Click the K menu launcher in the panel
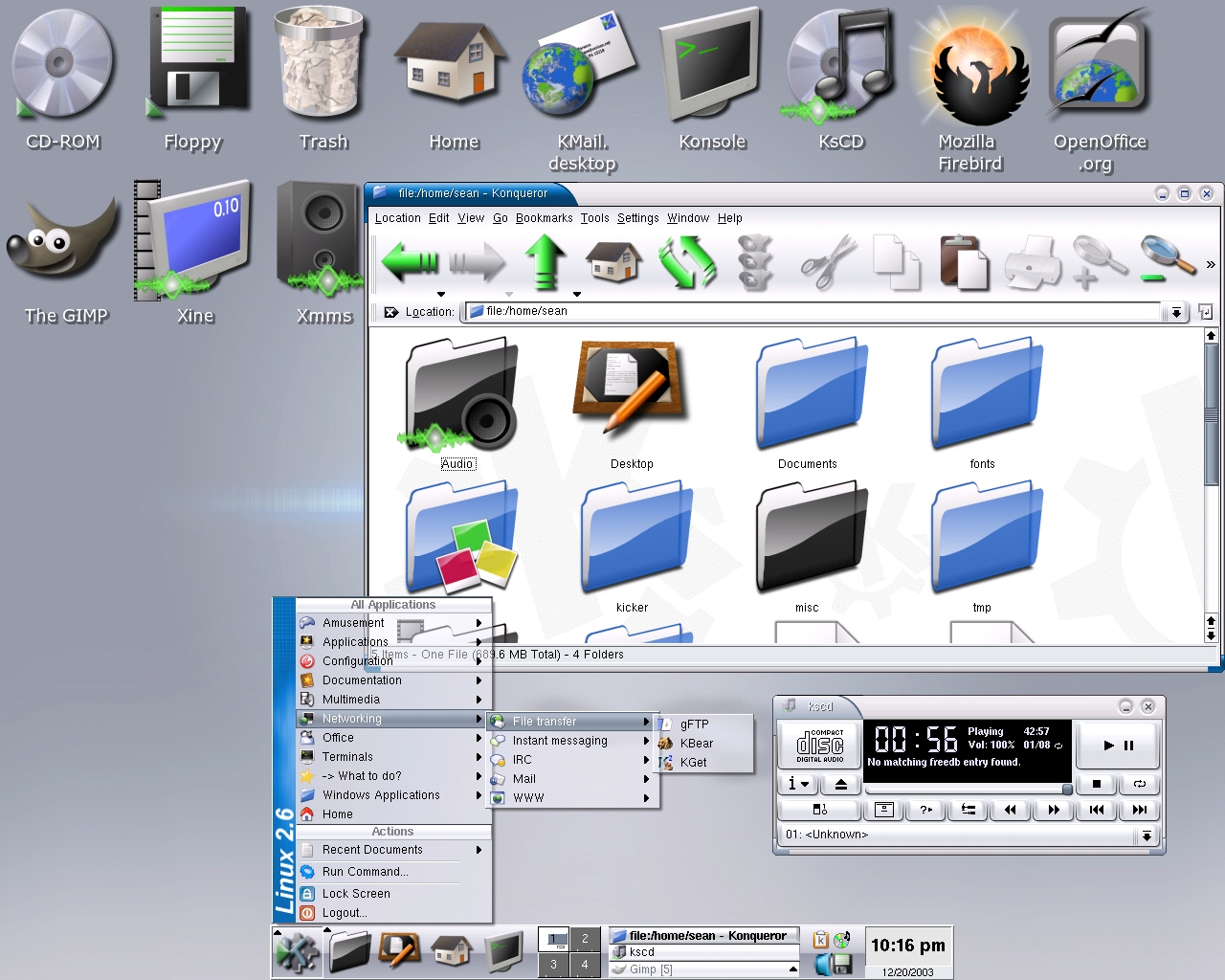The width and height of the screenshot is (1225, 980). [297, 951]
